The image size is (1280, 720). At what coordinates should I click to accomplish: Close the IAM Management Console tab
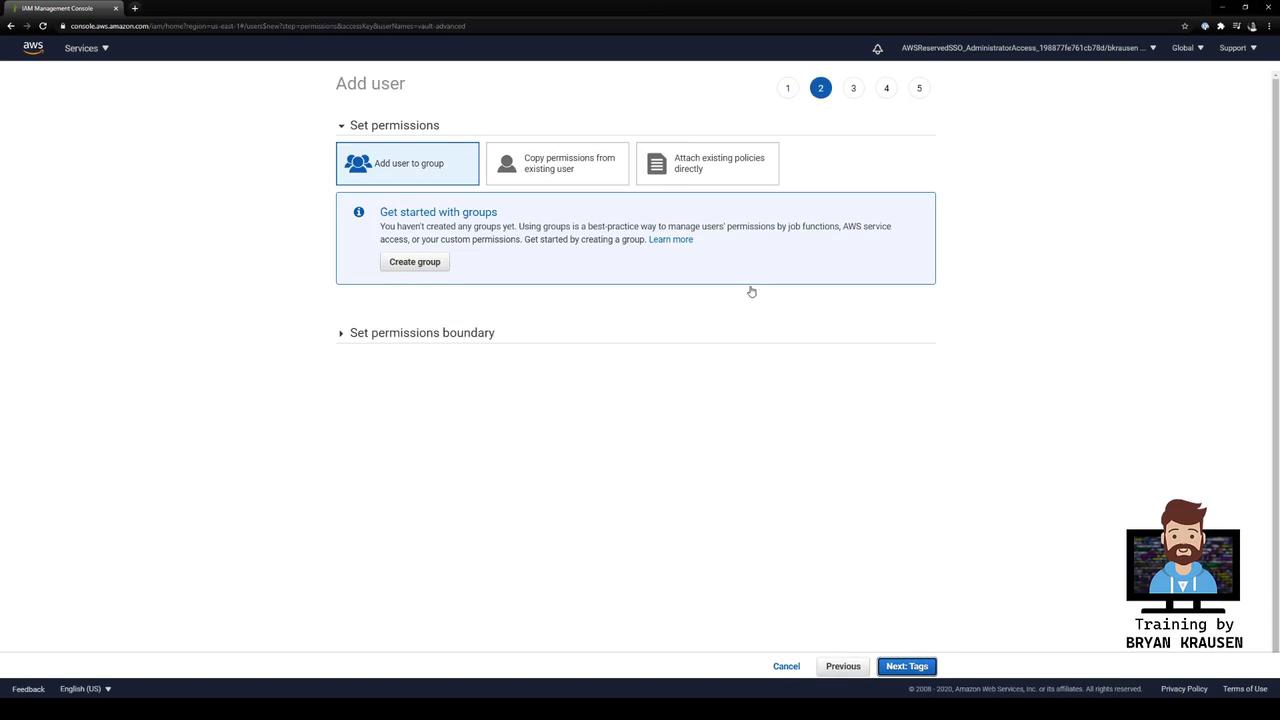tap(115, 8)
